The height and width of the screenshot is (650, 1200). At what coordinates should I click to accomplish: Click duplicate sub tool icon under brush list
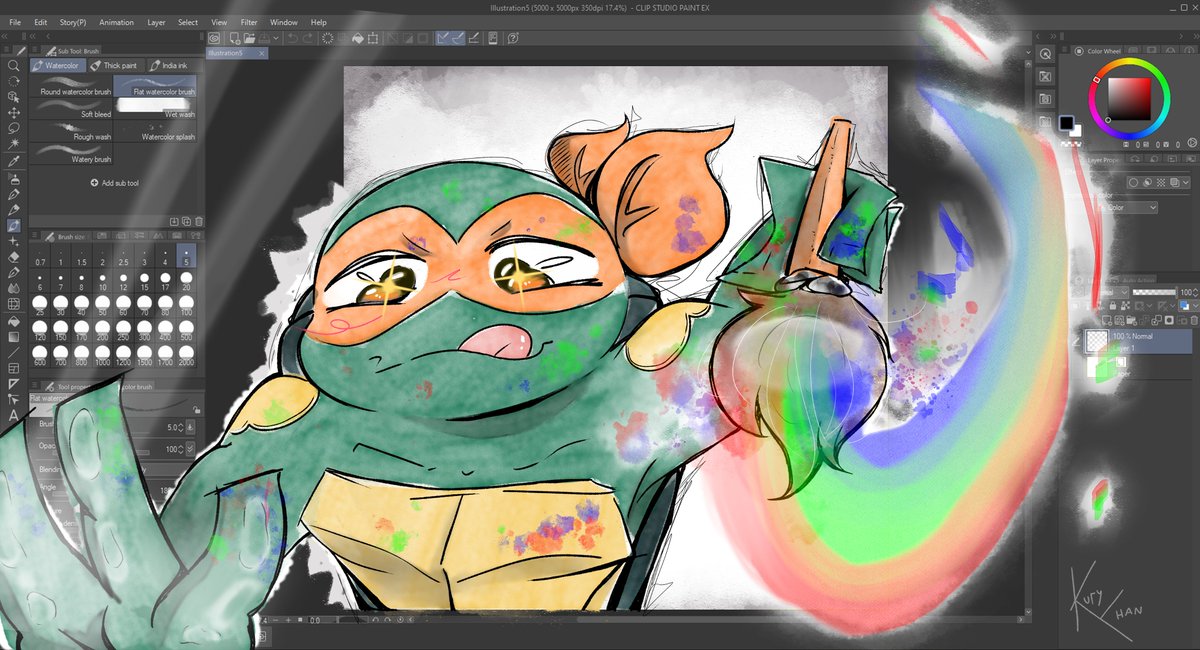pos(186,221)
